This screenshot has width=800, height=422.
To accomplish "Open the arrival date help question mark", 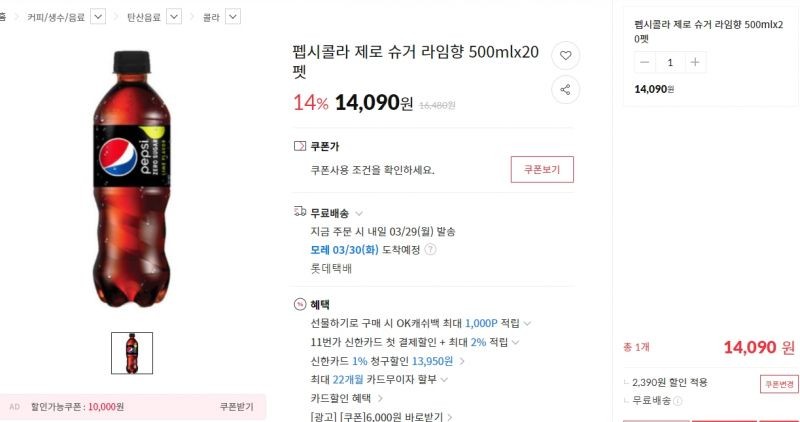I will [x=431, y=250].
